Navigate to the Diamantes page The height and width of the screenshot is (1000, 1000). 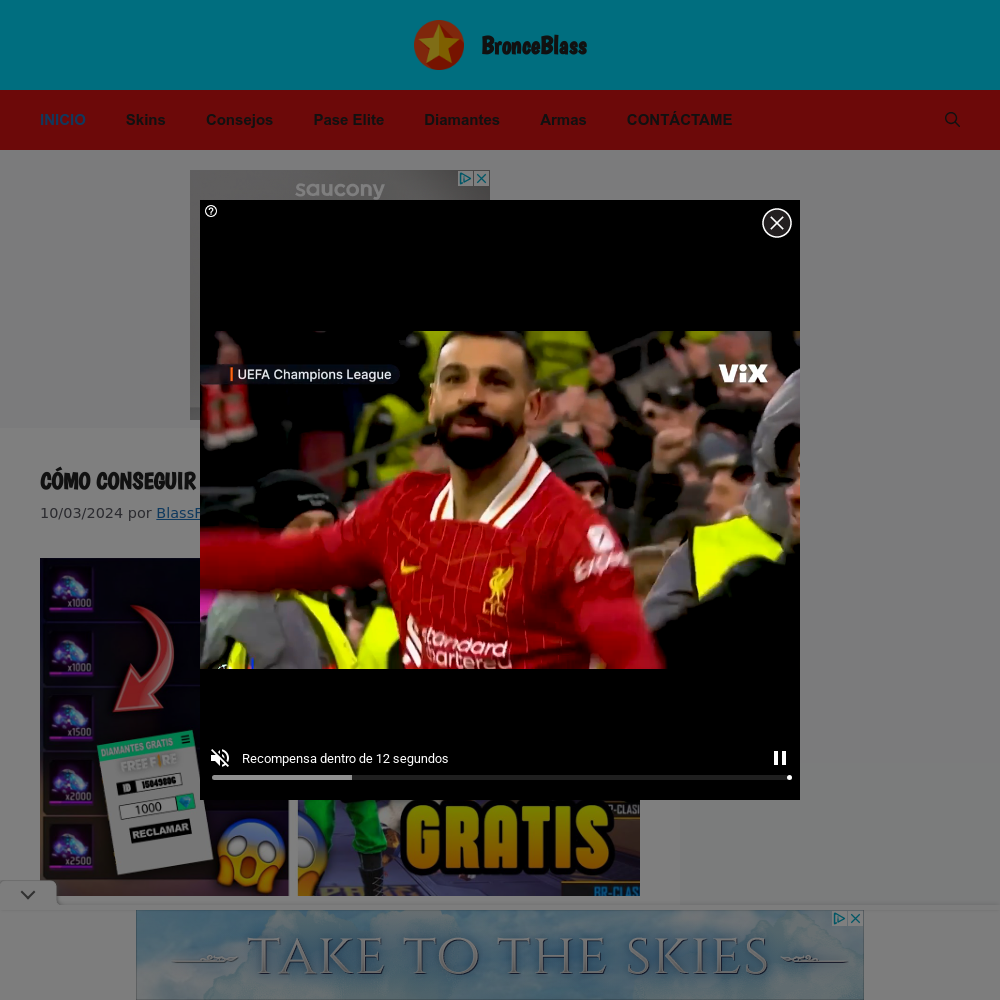pyautogui.click(x=462, y=120)
